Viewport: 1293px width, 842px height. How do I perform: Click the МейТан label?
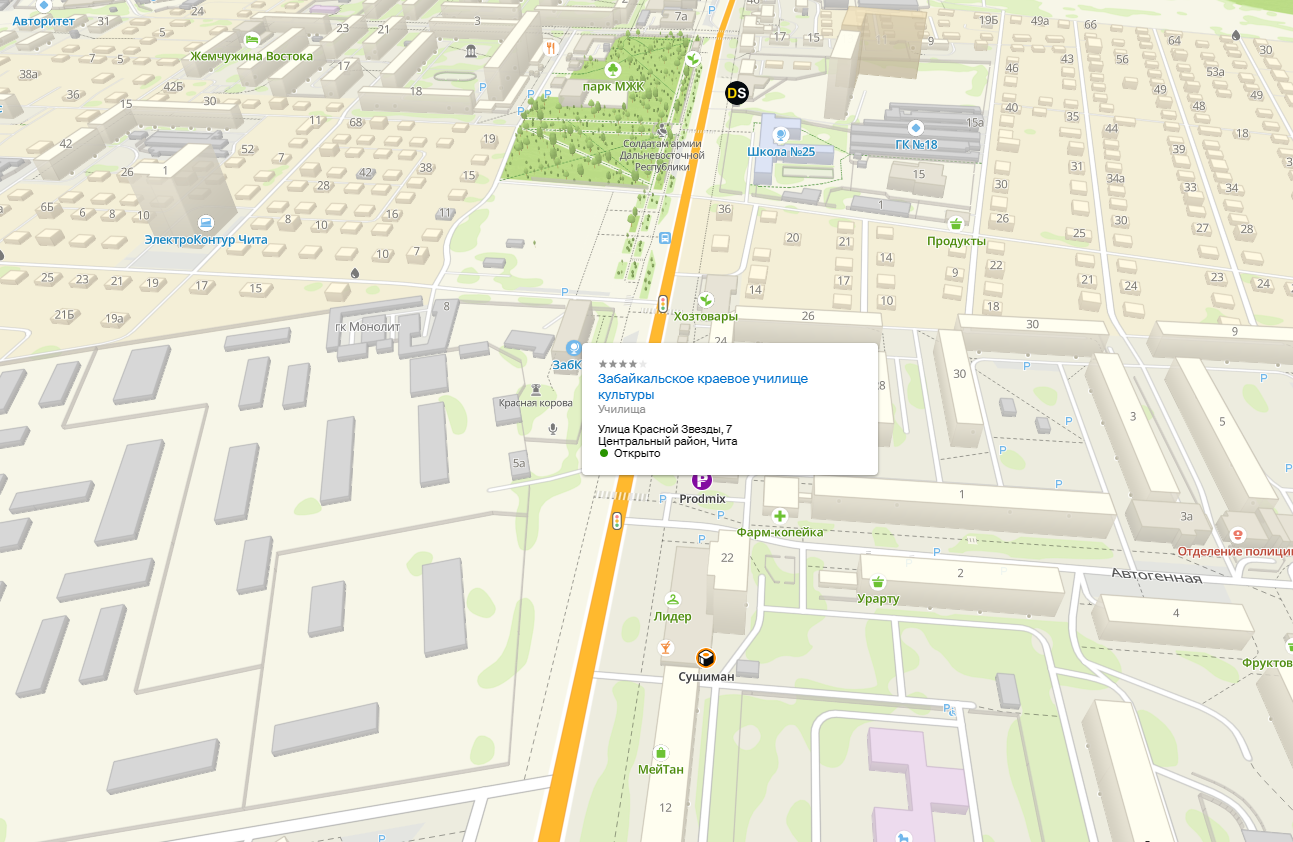(x=661, y=770)
